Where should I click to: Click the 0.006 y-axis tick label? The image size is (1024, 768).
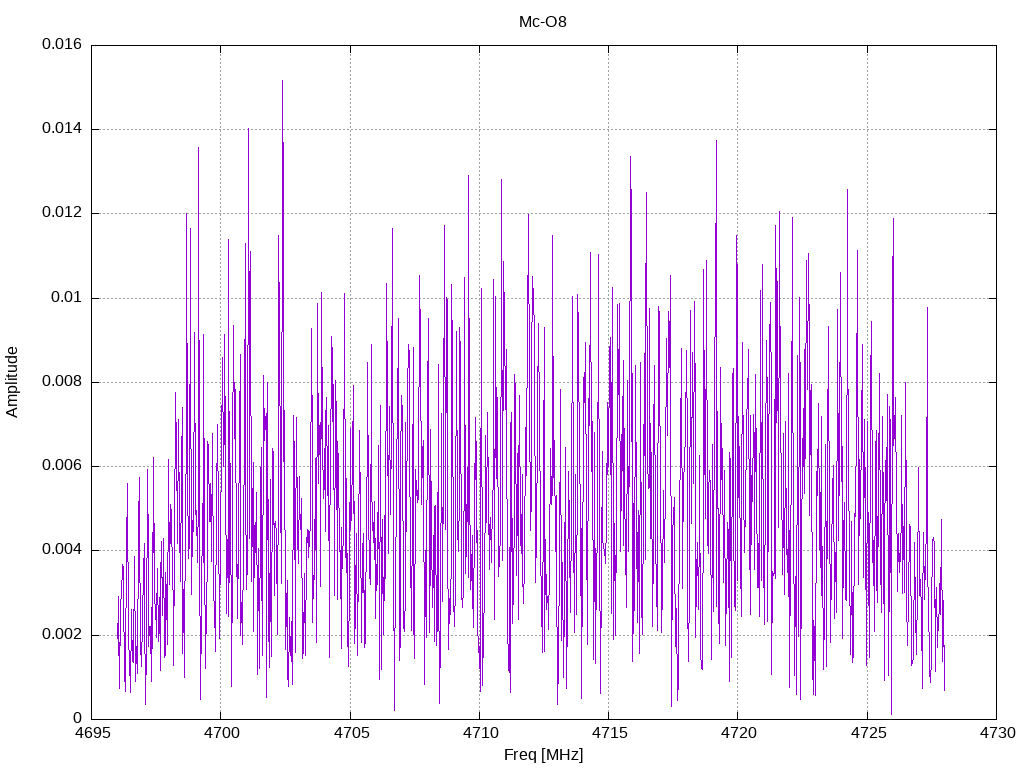[62, 466]
